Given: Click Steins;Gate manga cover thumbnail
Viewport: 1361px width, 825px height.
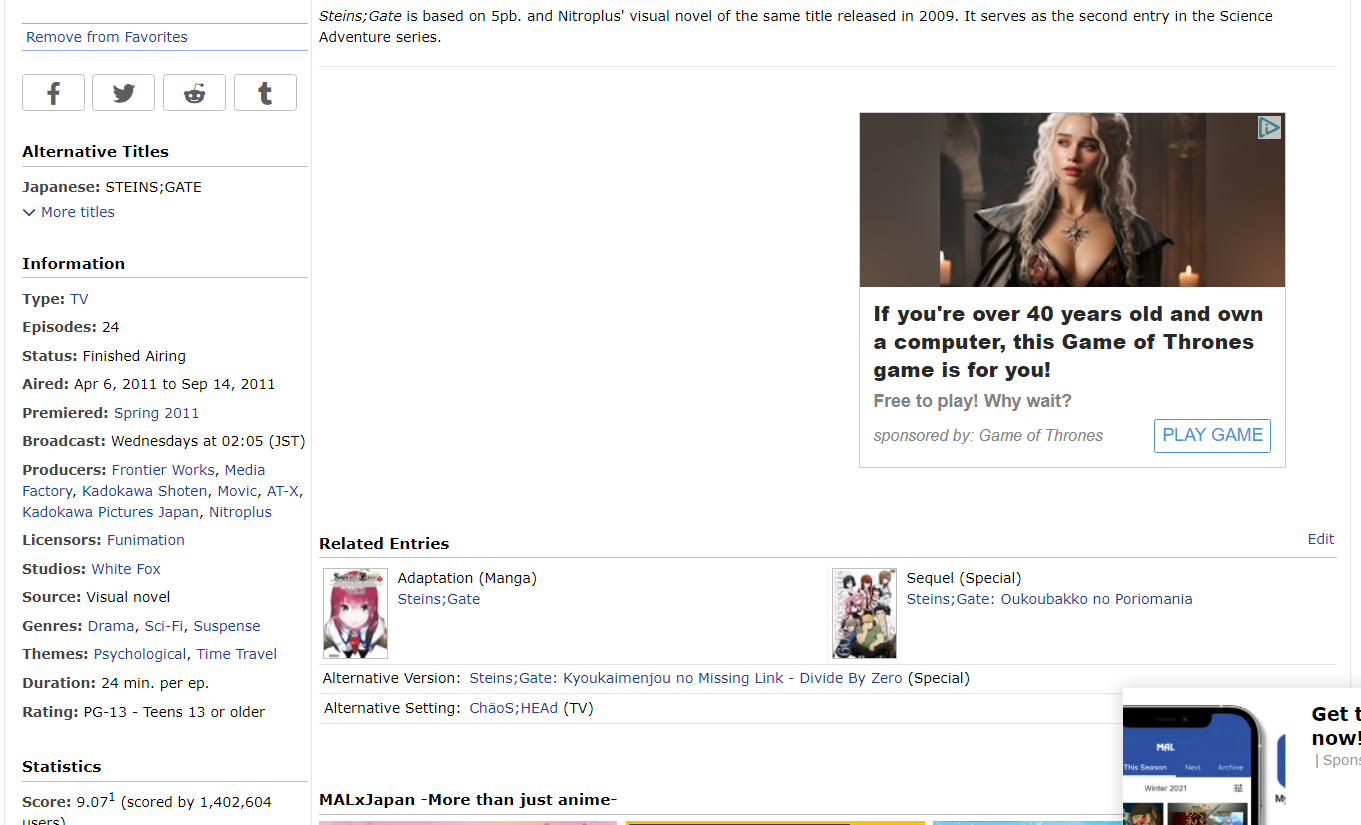Looking at the screenshot, I should point(355,613).
